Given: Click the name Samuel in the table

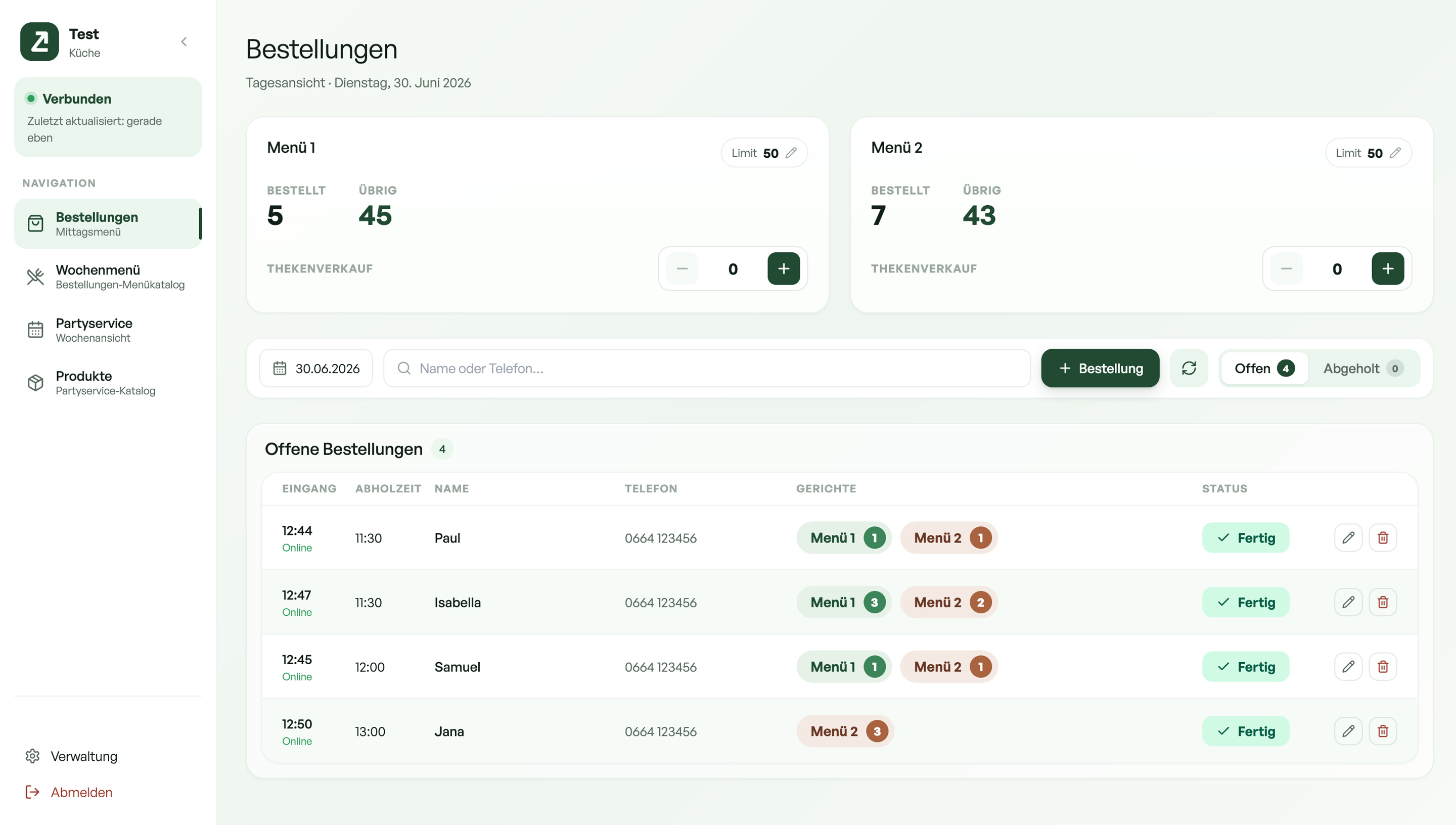Looking at the screenshot, I should [x=457, y=667].
